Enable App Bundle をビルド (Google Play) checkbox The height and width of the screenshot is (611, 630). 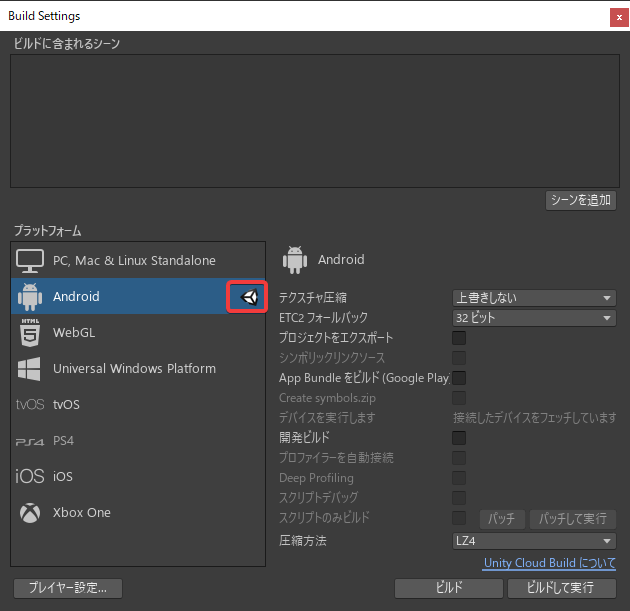click(459, 378)
